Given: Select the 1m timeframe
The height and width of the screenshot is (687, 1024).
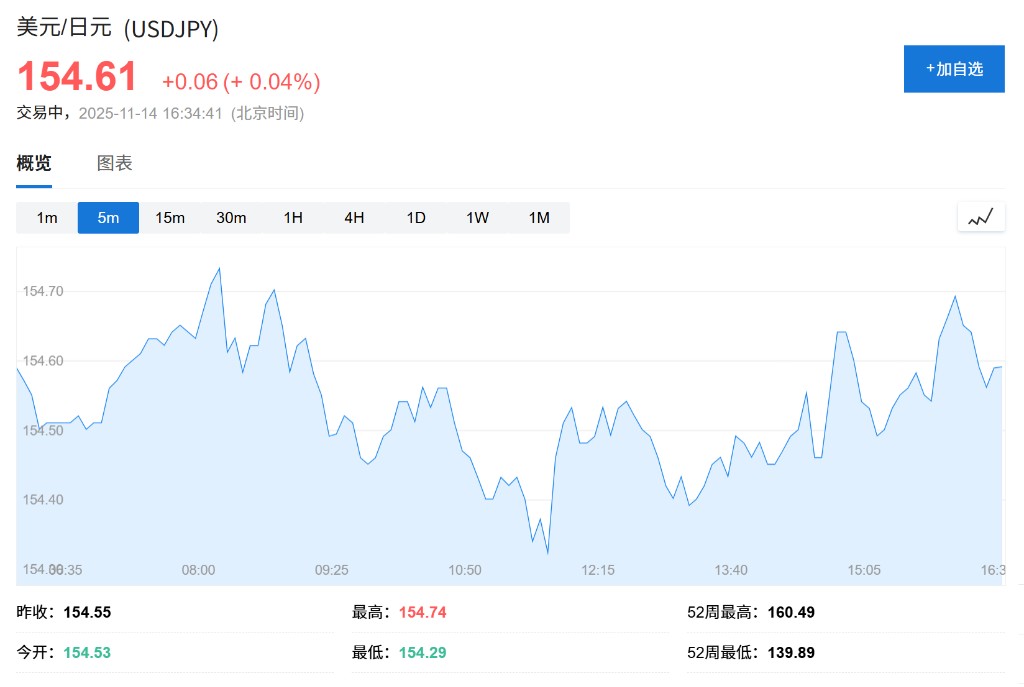Looking at the screenshot, I should coord(47,218).
